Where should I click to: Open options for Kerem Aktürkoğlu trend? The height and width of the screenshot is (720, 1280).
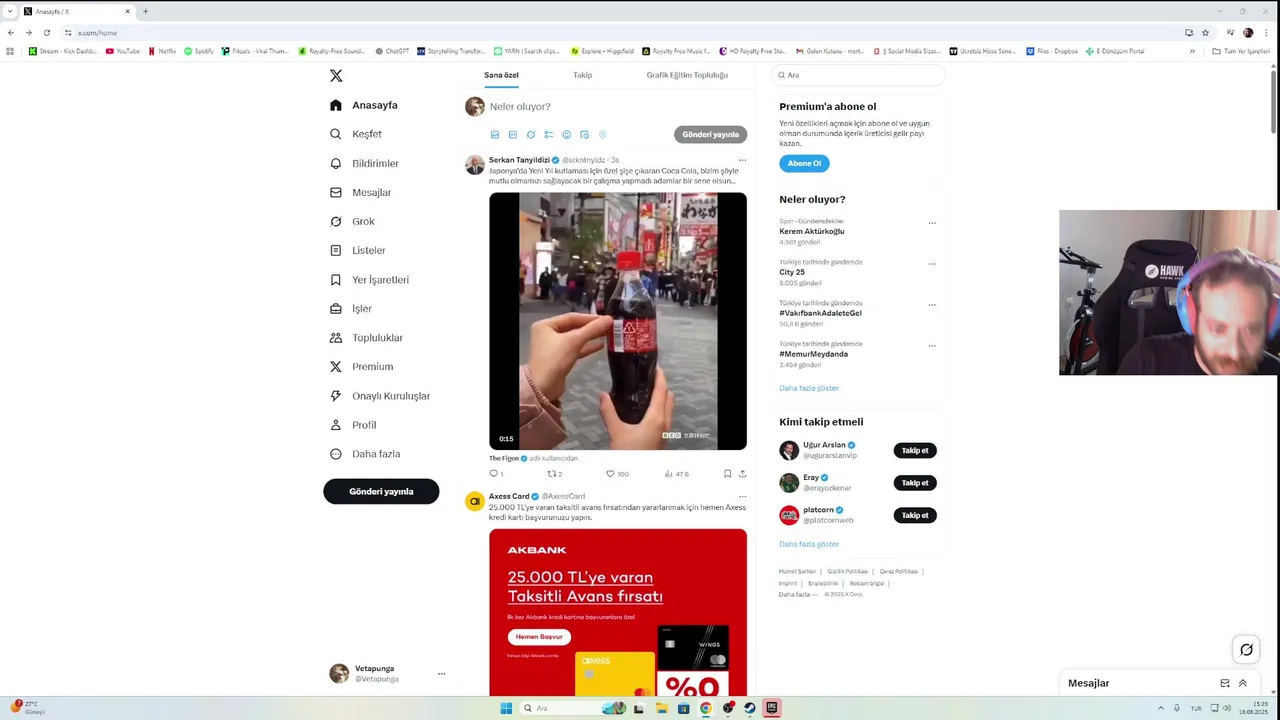click(932, 223)
